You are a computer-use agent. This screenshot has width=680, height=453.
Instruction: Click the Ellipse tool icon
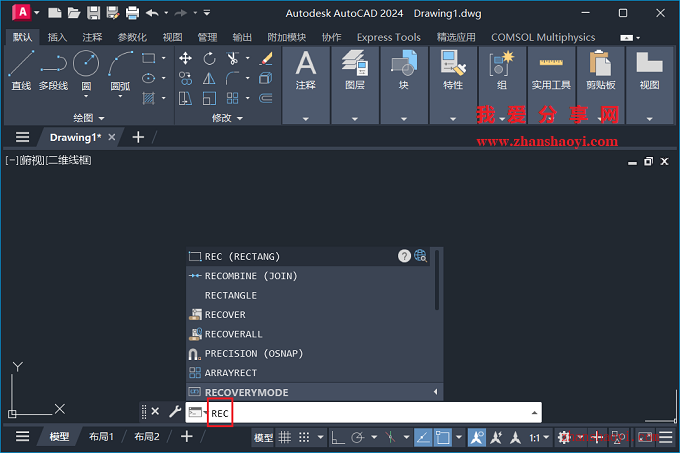[x=149, y=78]
